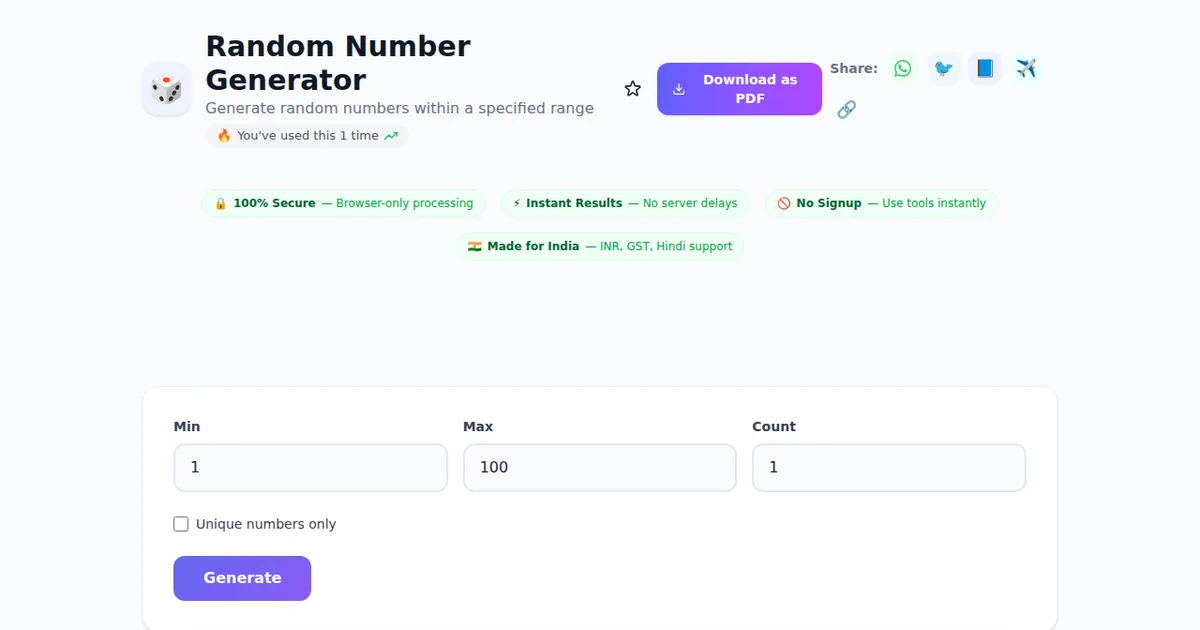Copy link using the chain icon
This screenshot has height=630, width=1200.
tap(846, 110)
